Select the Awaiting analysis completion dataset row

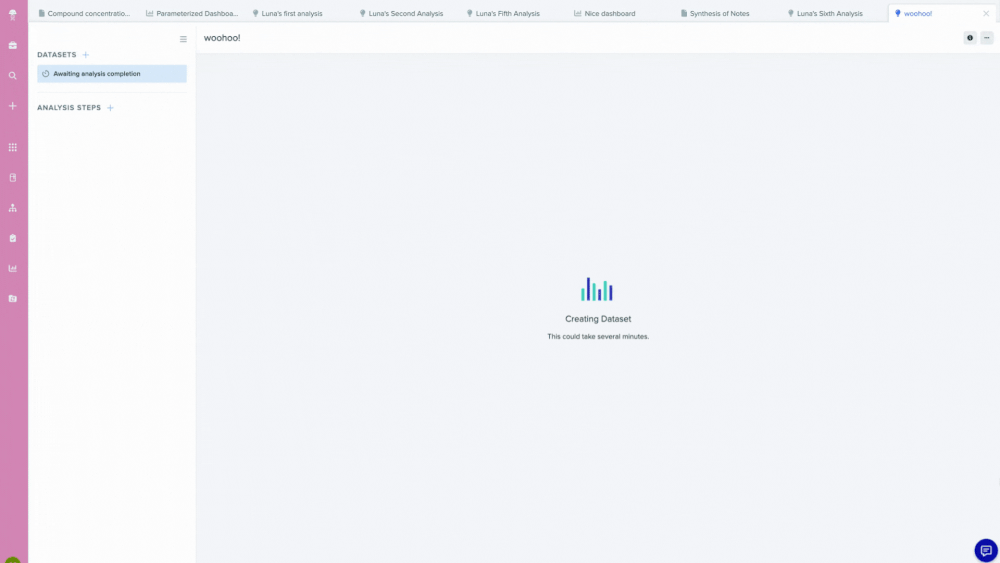(112, 74)
